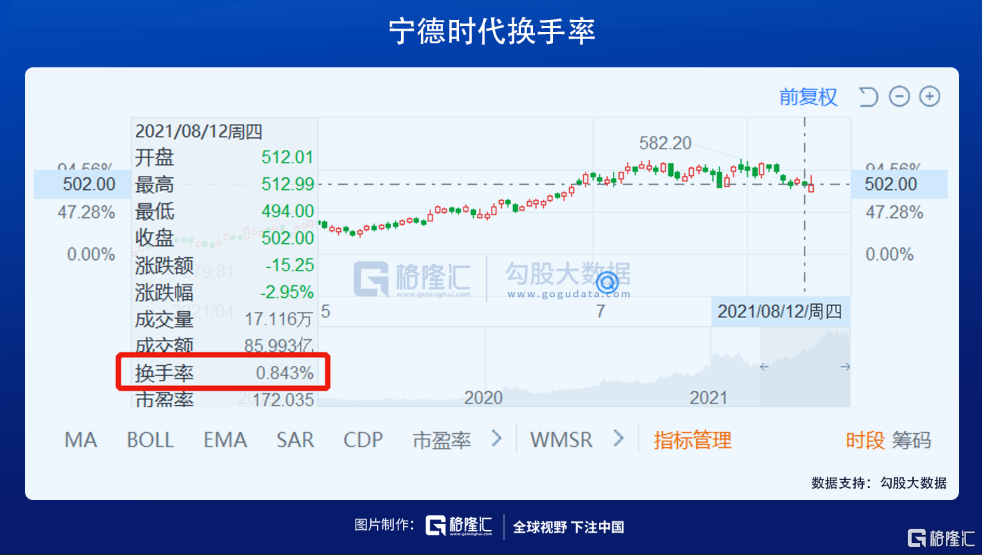Toggle the BOLL indicator

[150, 440]
